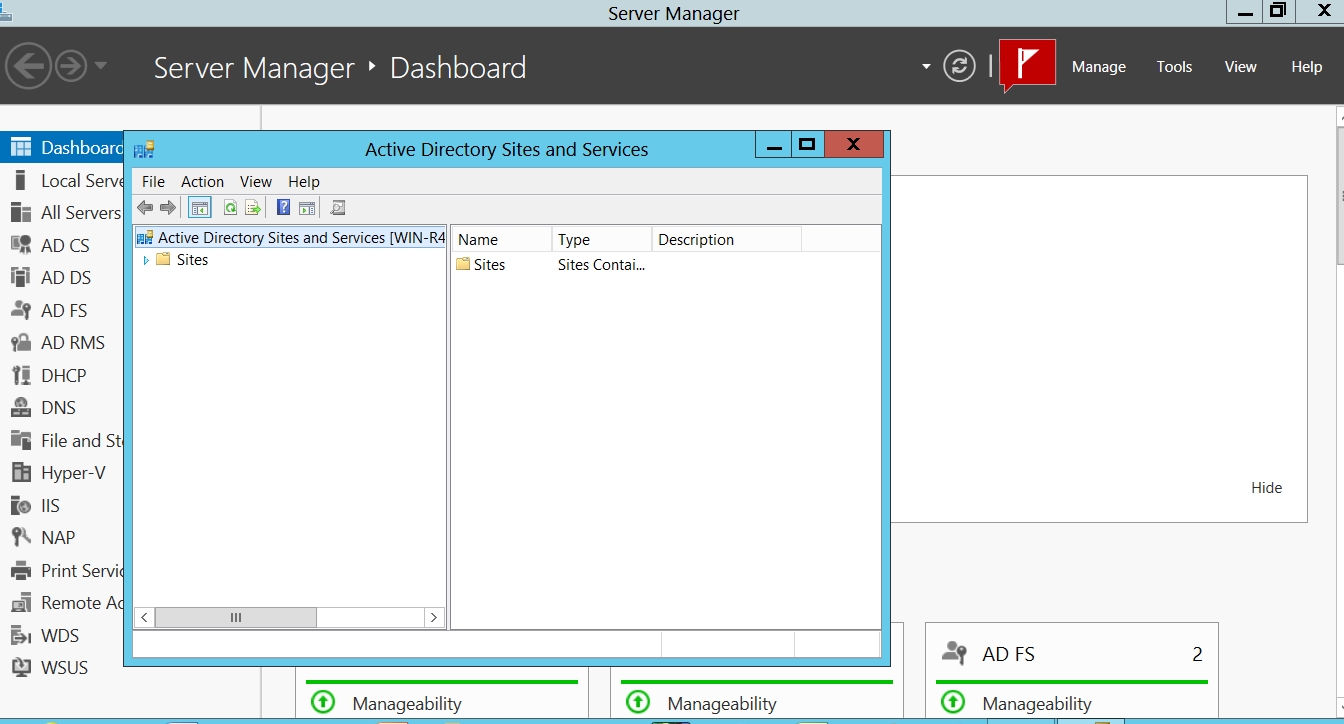
Task: Expand the Sites tree node arrow
Action: (146, 260)
